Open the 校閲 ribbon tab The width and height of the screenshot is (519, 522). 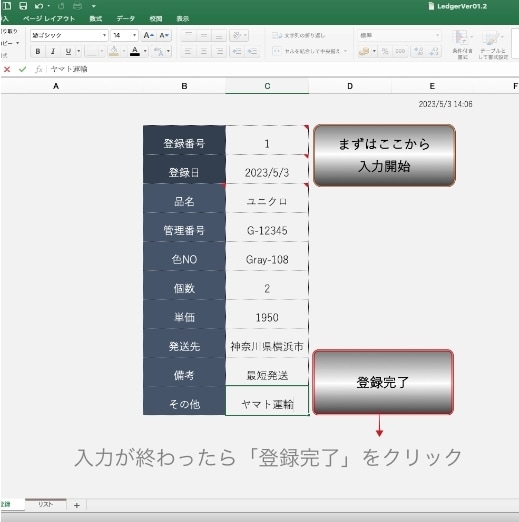pos(156,19)
